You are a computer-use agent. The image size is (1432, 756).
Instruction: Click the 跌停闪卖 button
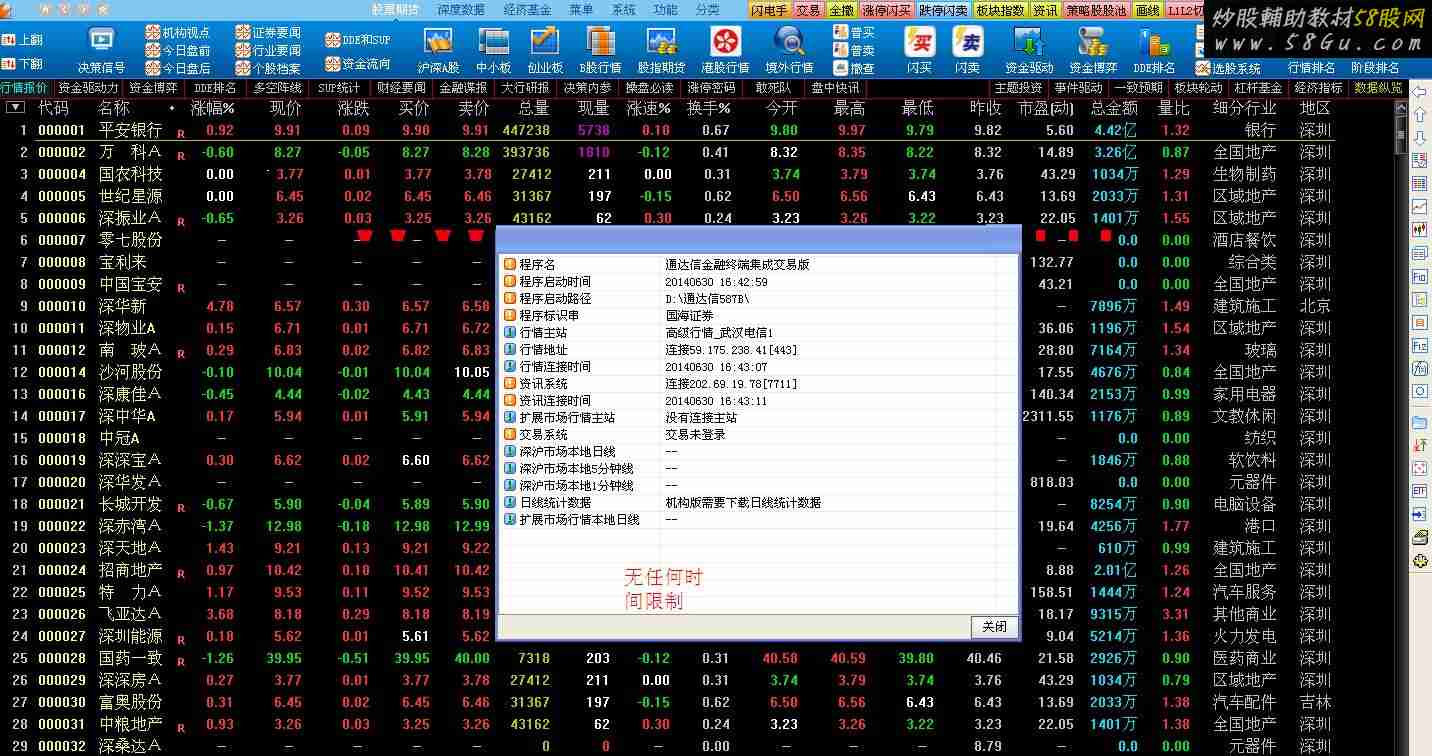[x=943, y=10]
